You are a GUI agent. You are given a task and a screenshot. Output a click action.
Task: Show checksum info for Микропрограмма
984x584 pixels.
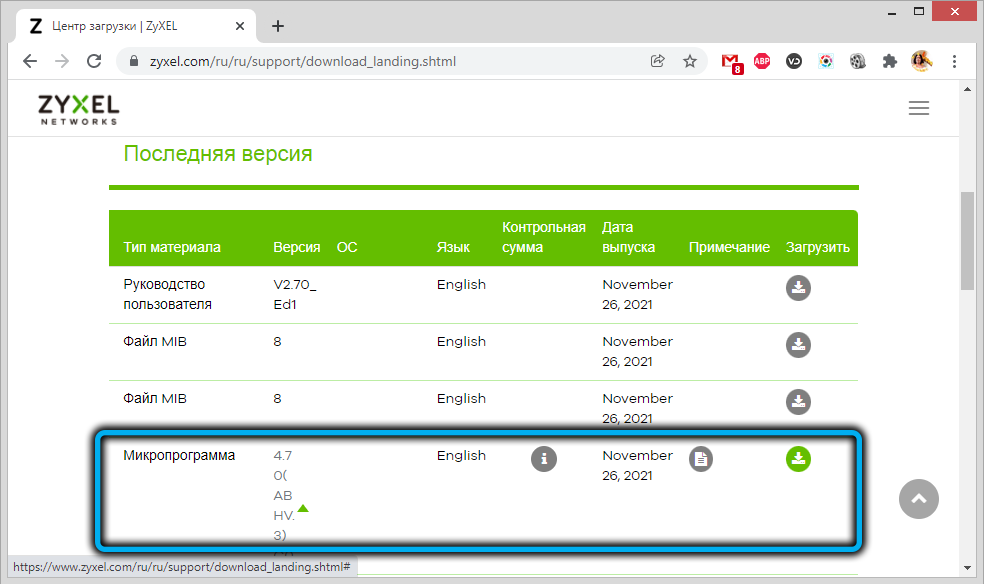coord(544,459)
